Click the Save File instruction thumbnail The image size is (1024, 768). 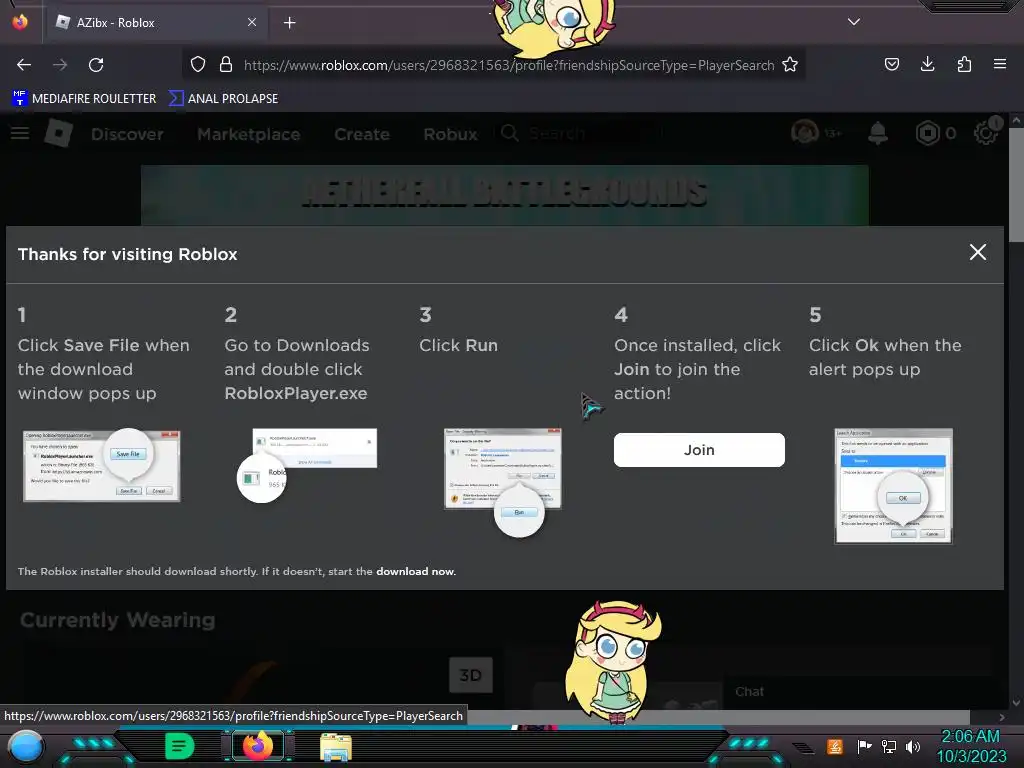(102, 465)
